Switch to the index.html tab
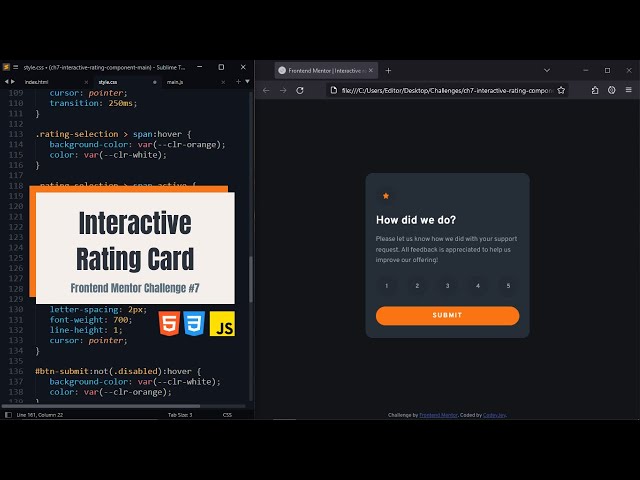 pos(36,82)
